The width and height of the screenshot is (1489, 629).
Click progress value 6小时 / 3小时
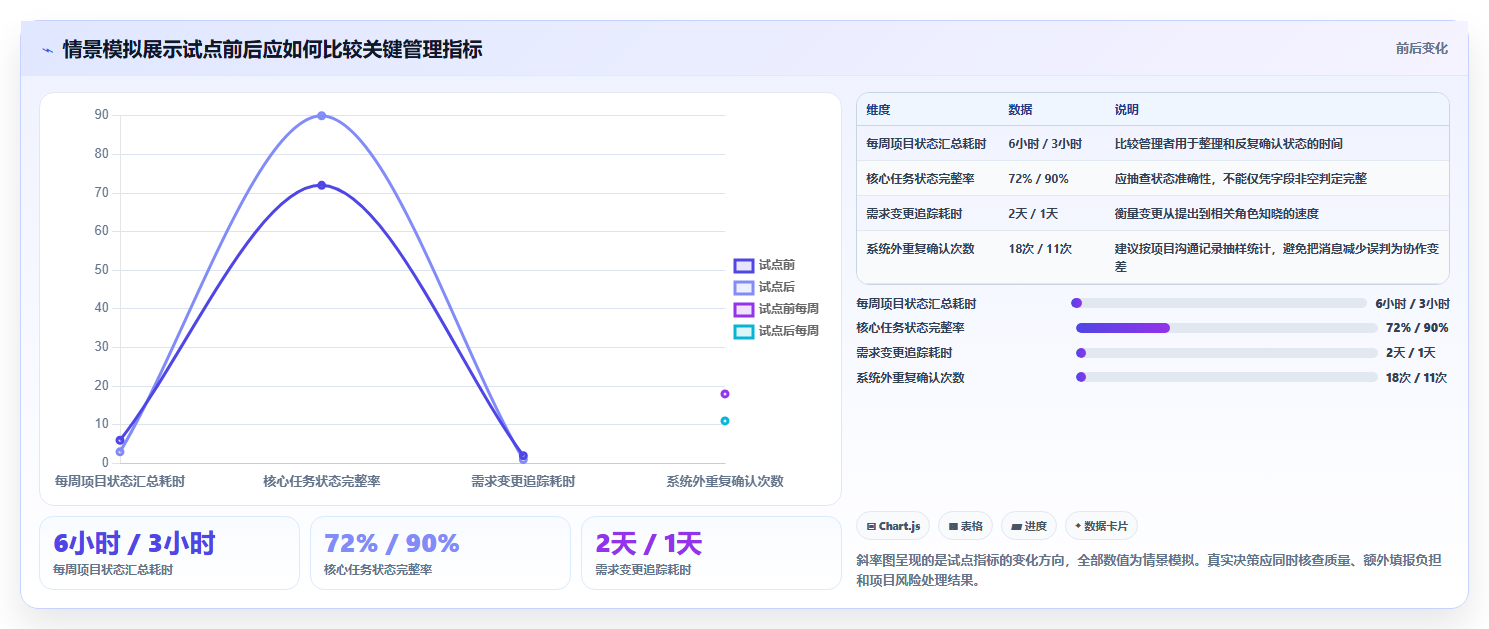coord(1412,303)
